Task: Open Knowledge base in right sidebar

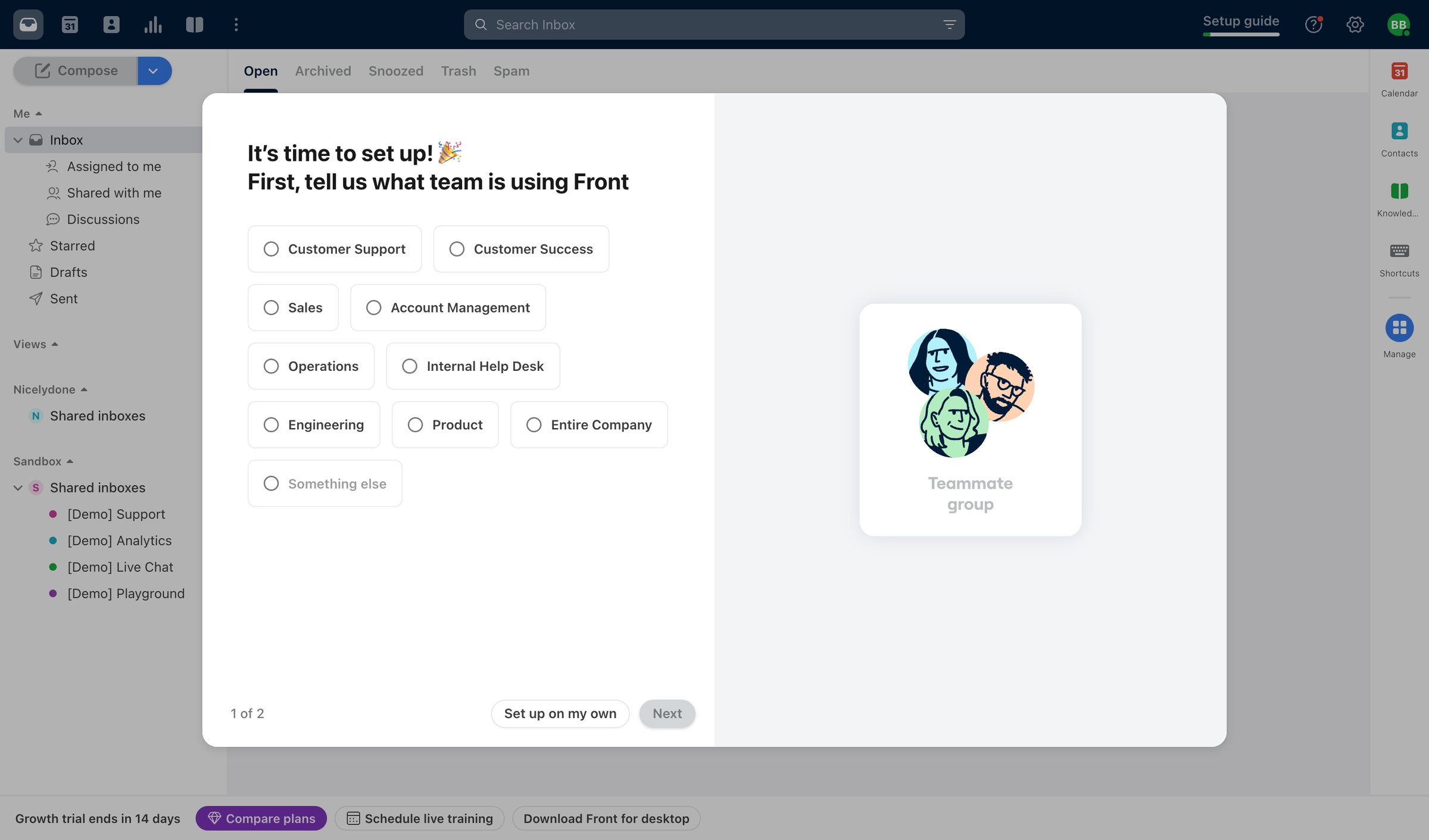Action: pyautogui.click(x=1399, y=200)
